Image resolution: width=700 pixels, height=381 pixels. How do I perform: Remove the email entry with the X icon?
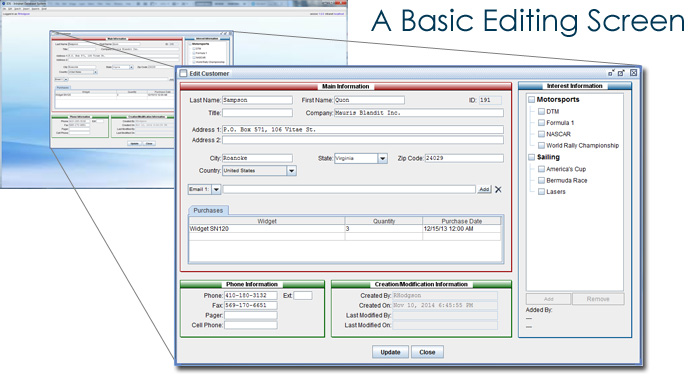pyautogui.click(x=498, y=189)
